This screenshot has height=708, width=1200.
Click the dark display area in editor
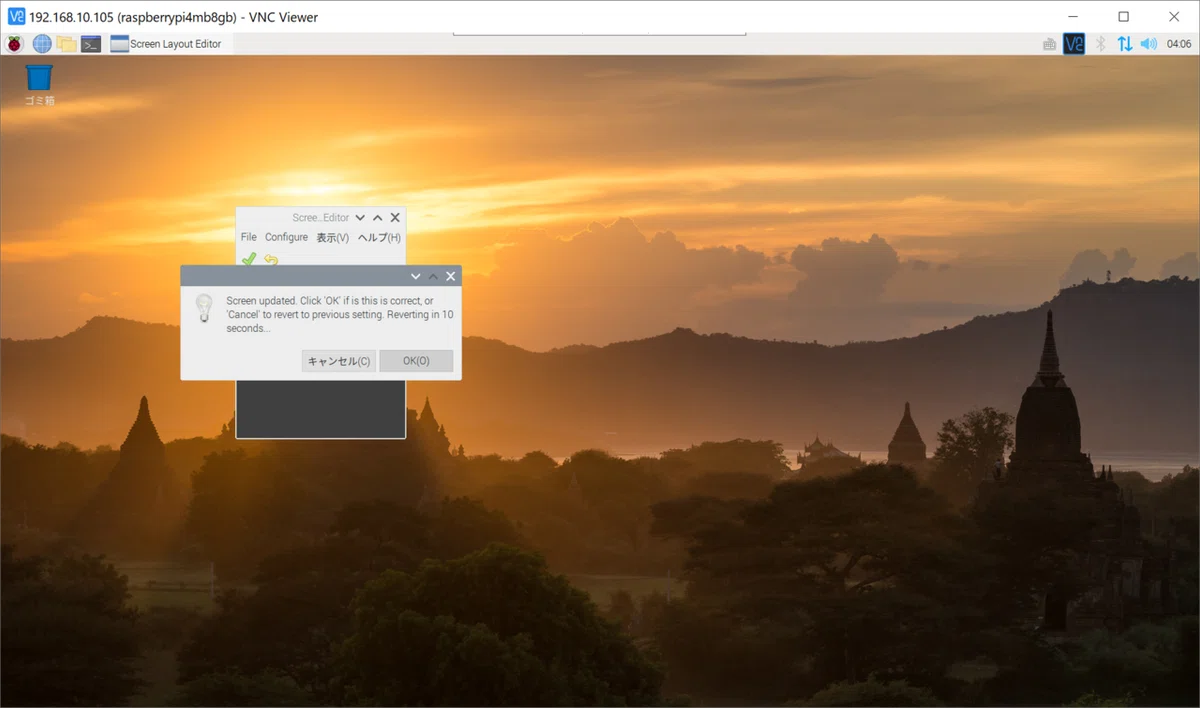(x=320, y=408)
